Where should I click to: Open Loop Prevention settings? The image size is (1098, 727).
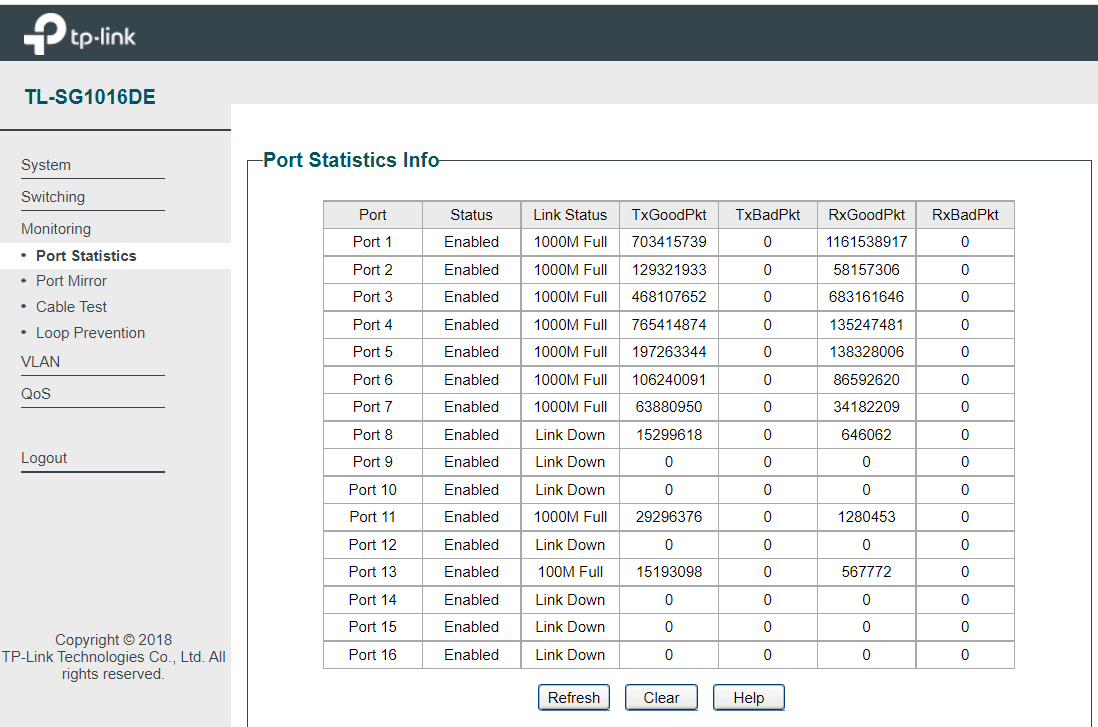pos(90,332)
